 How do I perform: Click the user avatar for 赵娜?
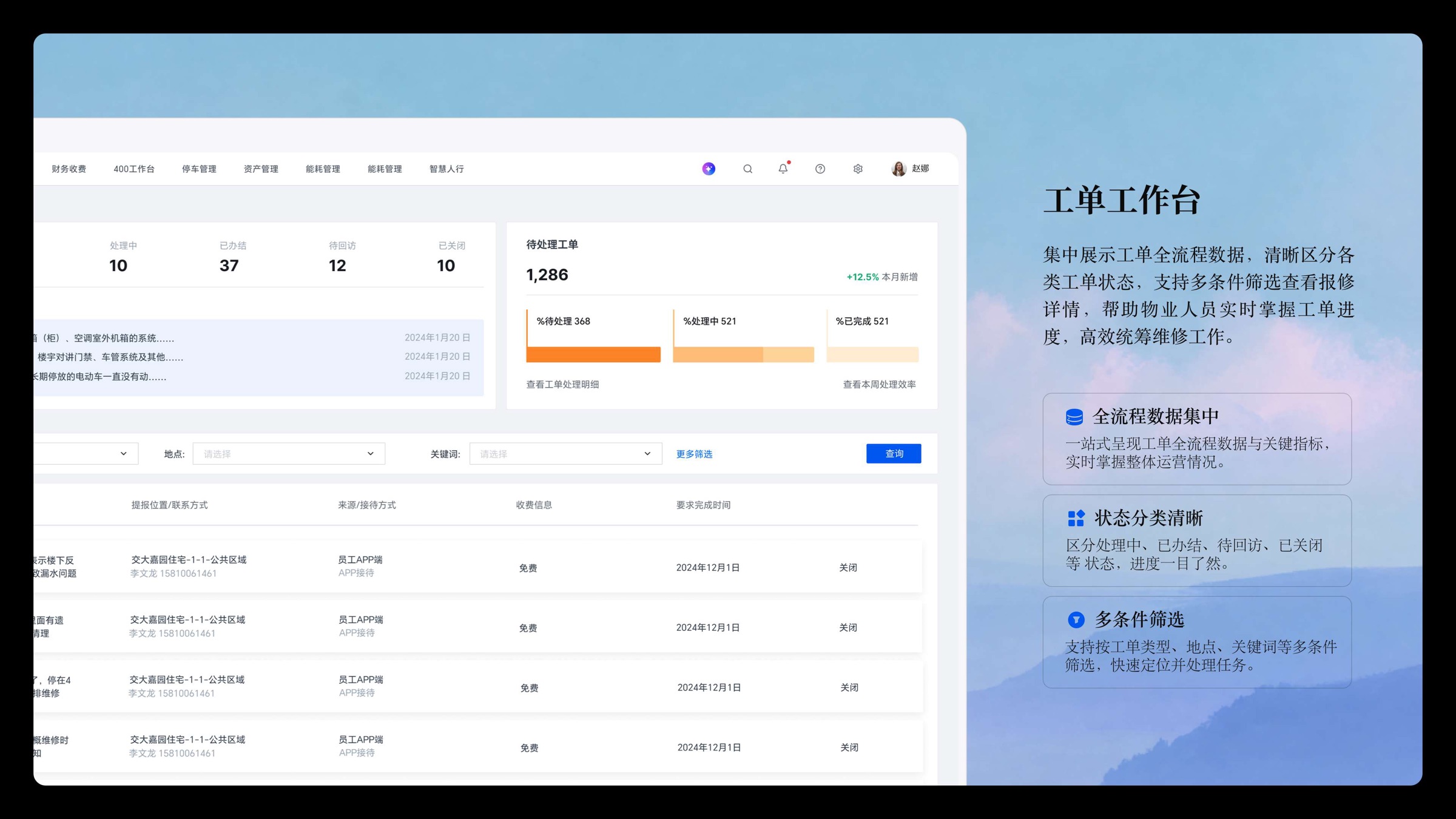(x=898, y=169)
